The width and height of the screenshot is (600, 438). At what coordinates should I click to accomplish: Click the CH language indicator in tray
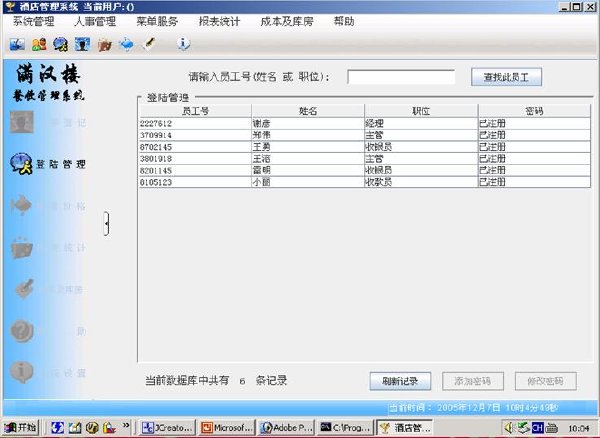537,427
